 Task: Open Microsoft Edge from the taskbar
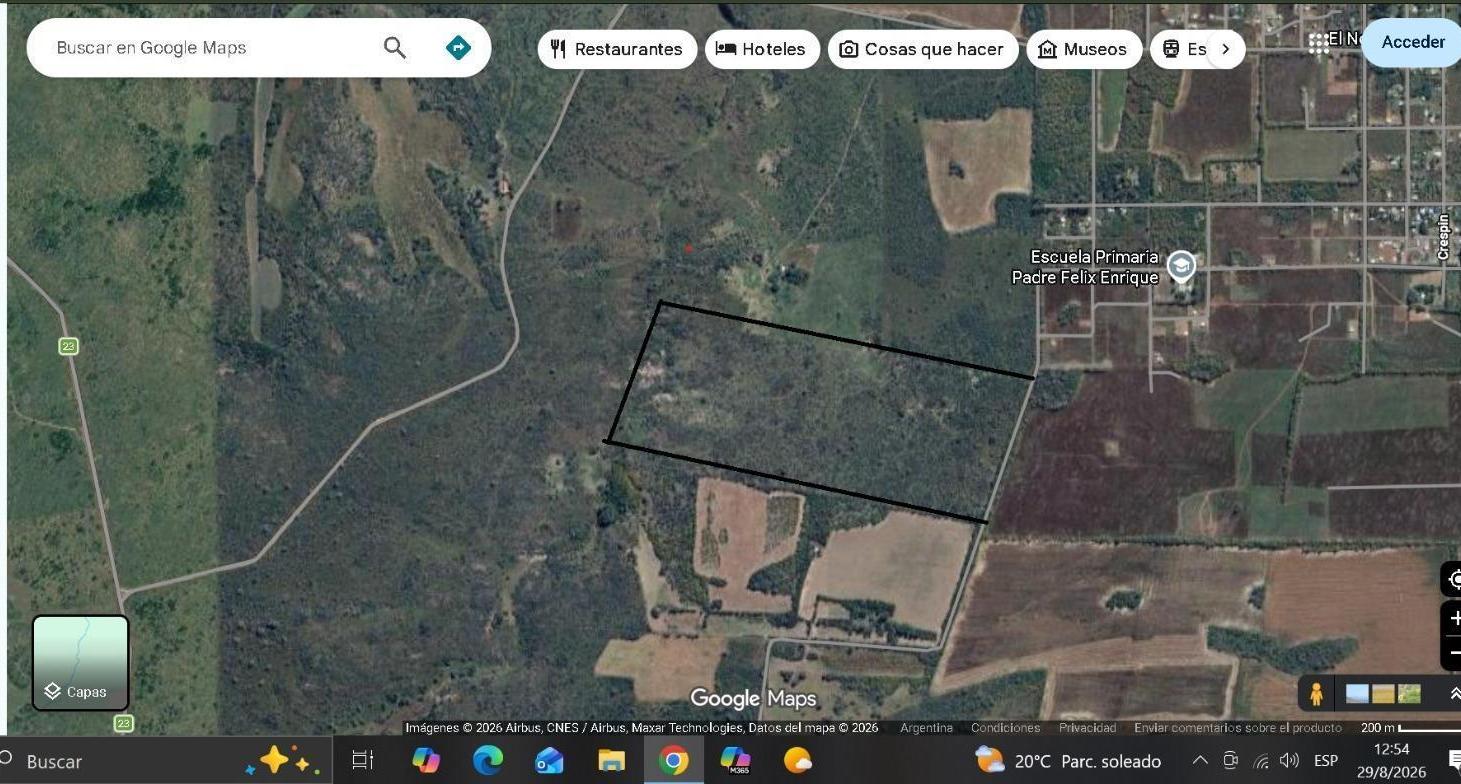tap(488, 761)
